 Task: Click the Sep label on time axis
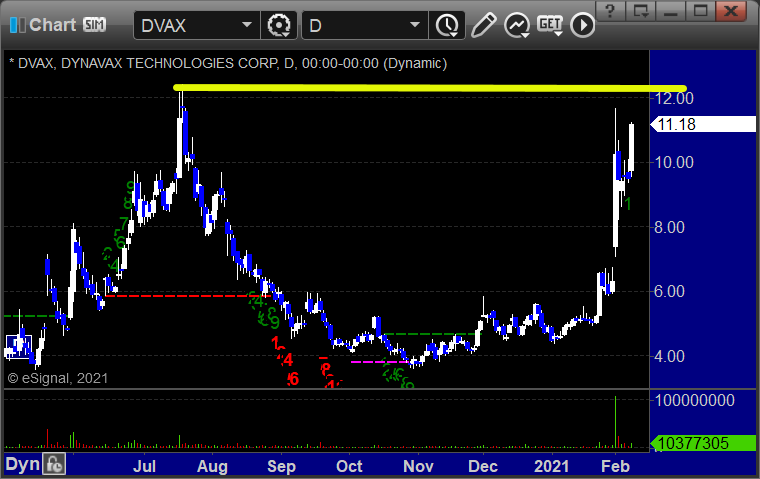tap(281, 466)
